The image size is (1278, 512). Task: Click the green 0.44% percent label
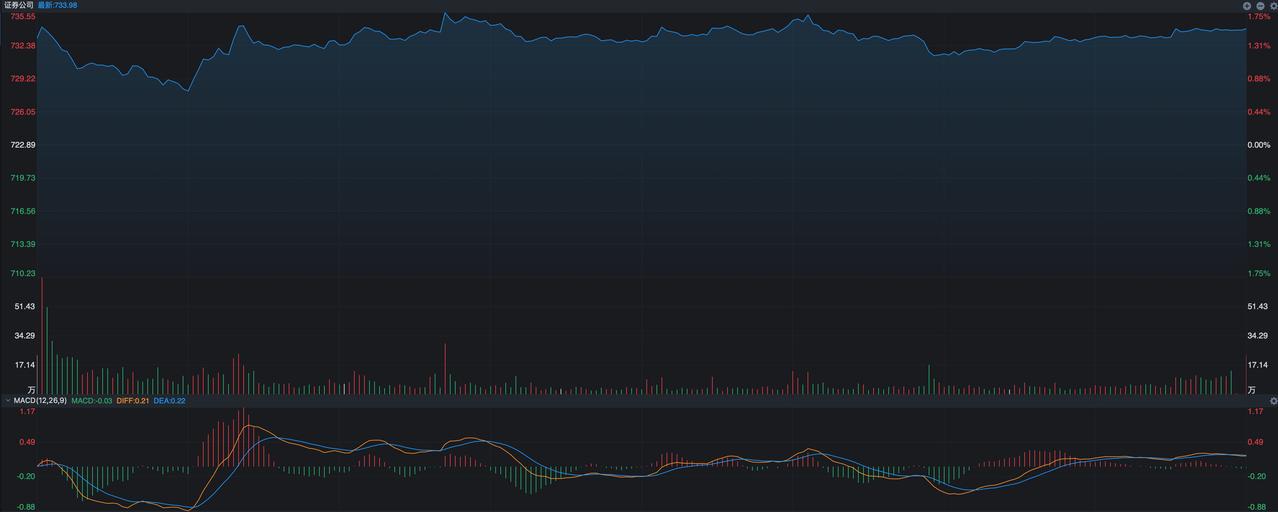click(x=1258, y=178)
